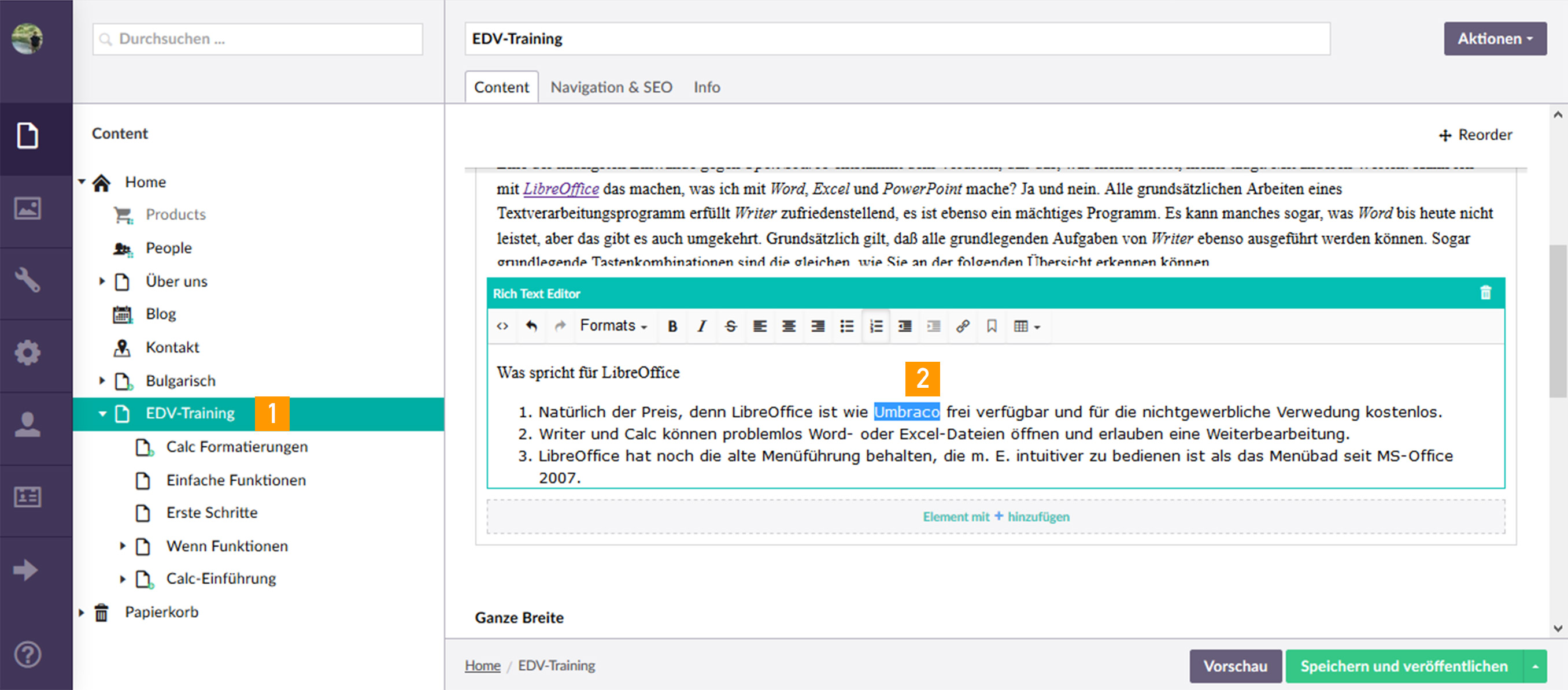The image size is (1568, 690).
Task: Redo edit in Rich Text Editor
Action: tap(560, 326)
